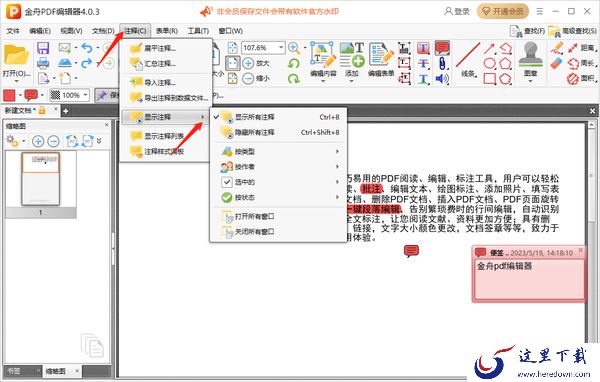
Task: Click the 登录 login button
Action: [x=457, y=11]
